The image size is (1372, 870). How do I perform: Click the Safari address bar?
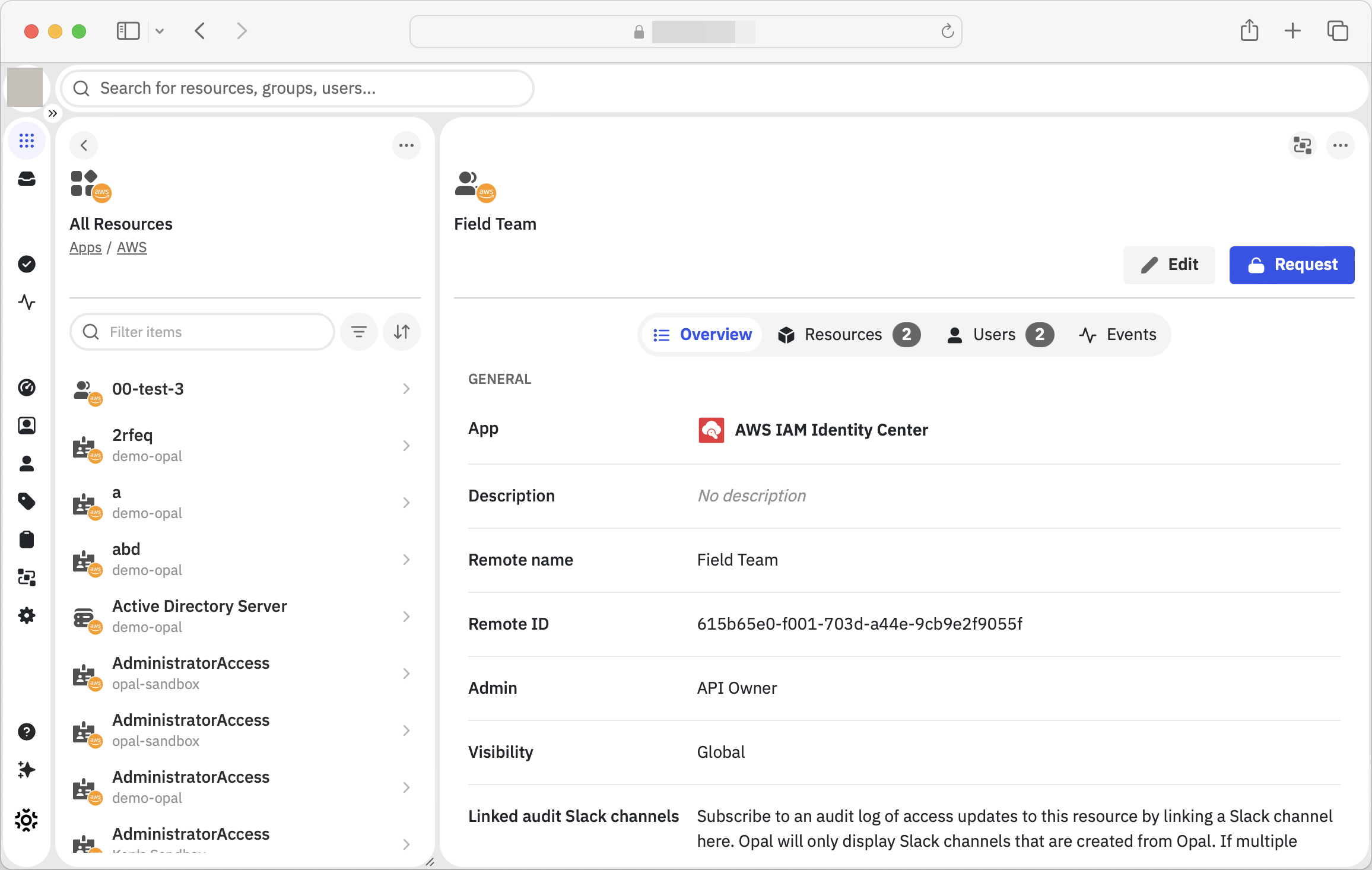click(x=685, y=31)
